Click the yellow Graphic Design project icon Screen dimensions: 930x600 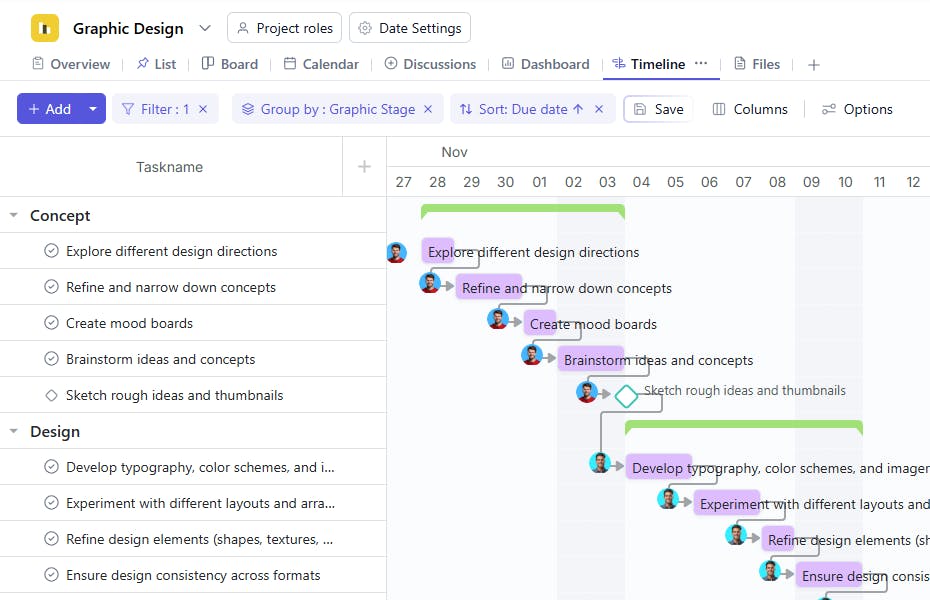point(45,28)
